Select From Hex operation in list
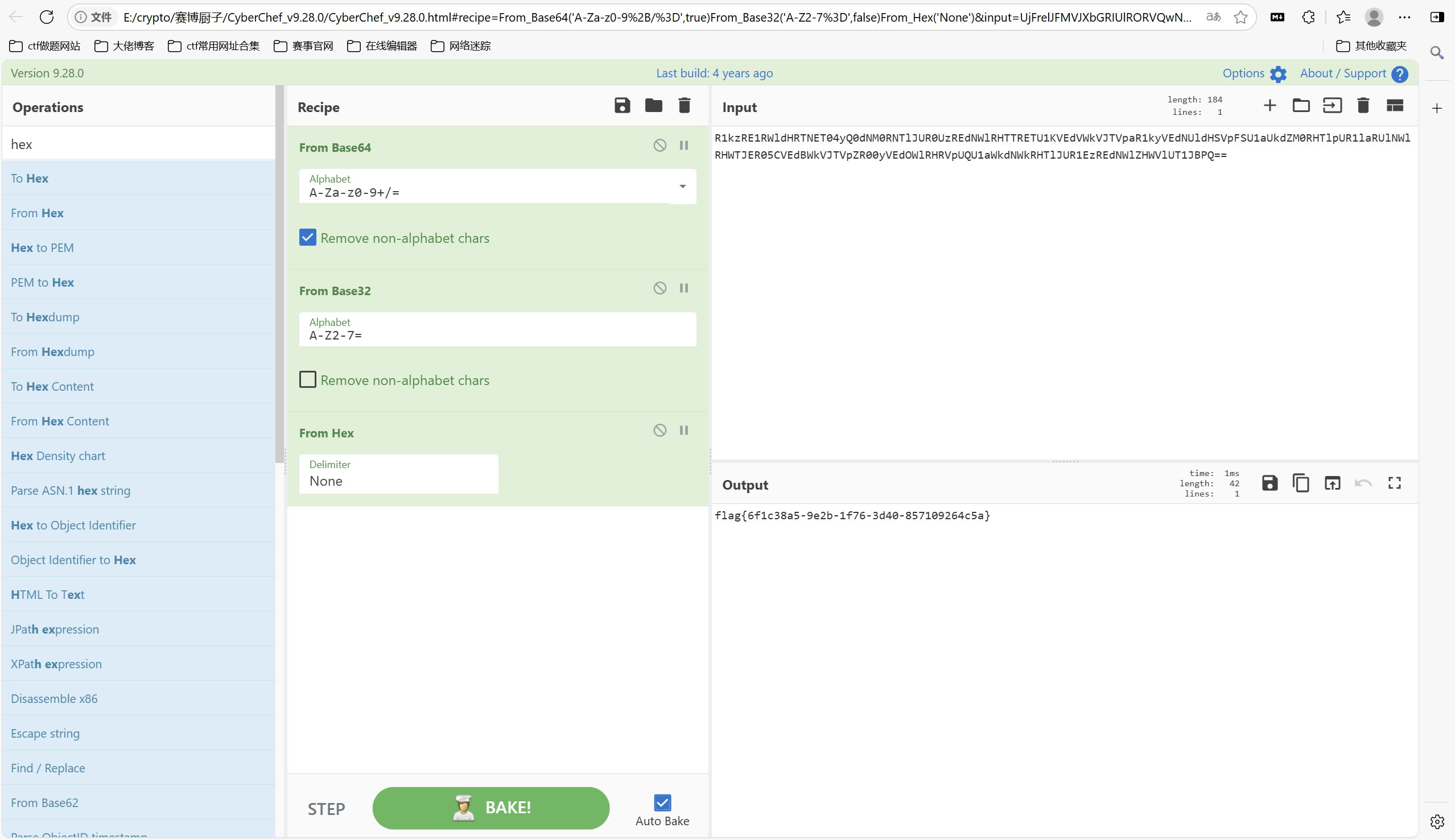This screenshot has height=840, width=1455. coord(139,213)
